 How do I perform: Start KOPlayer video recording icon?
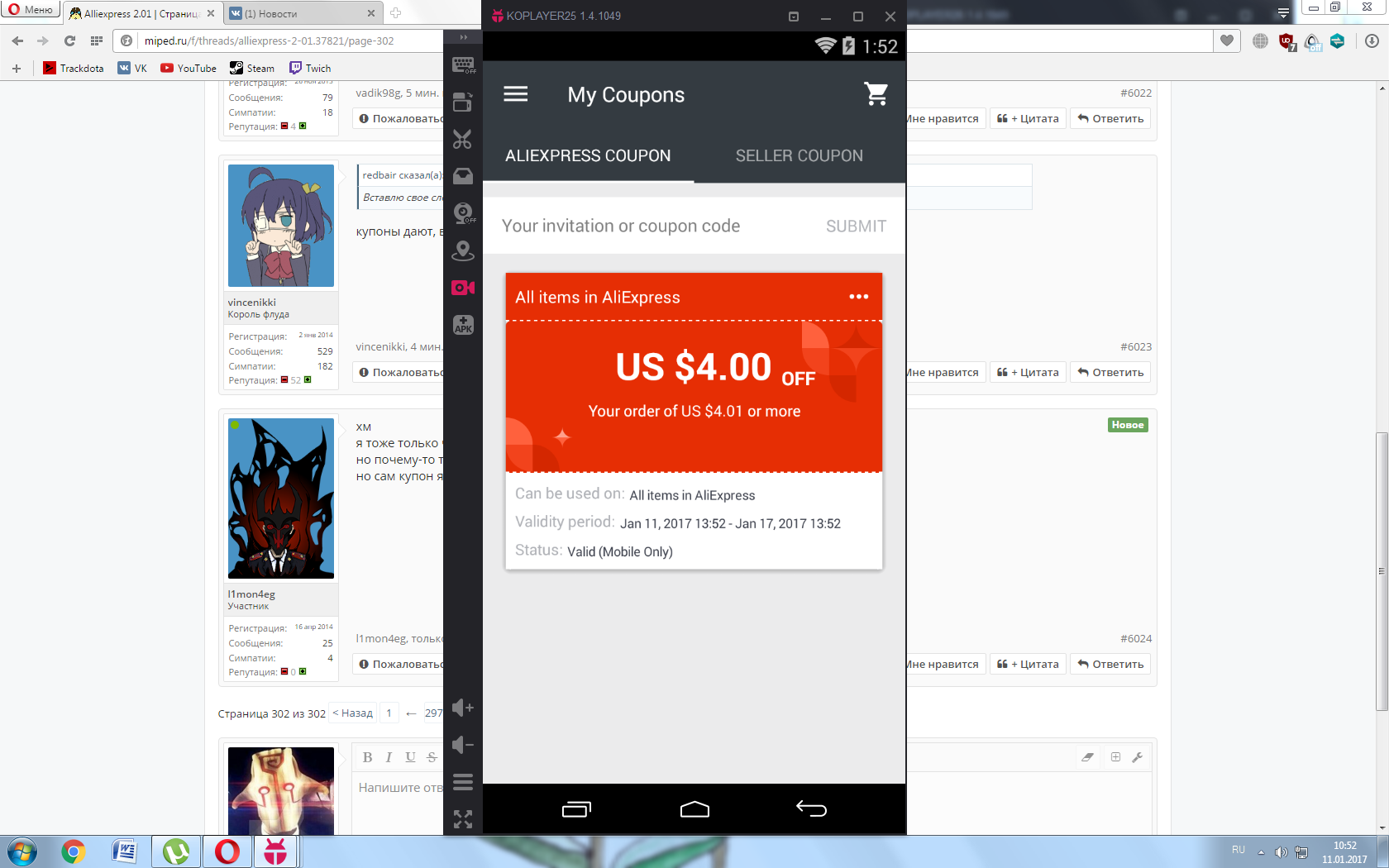463,288
